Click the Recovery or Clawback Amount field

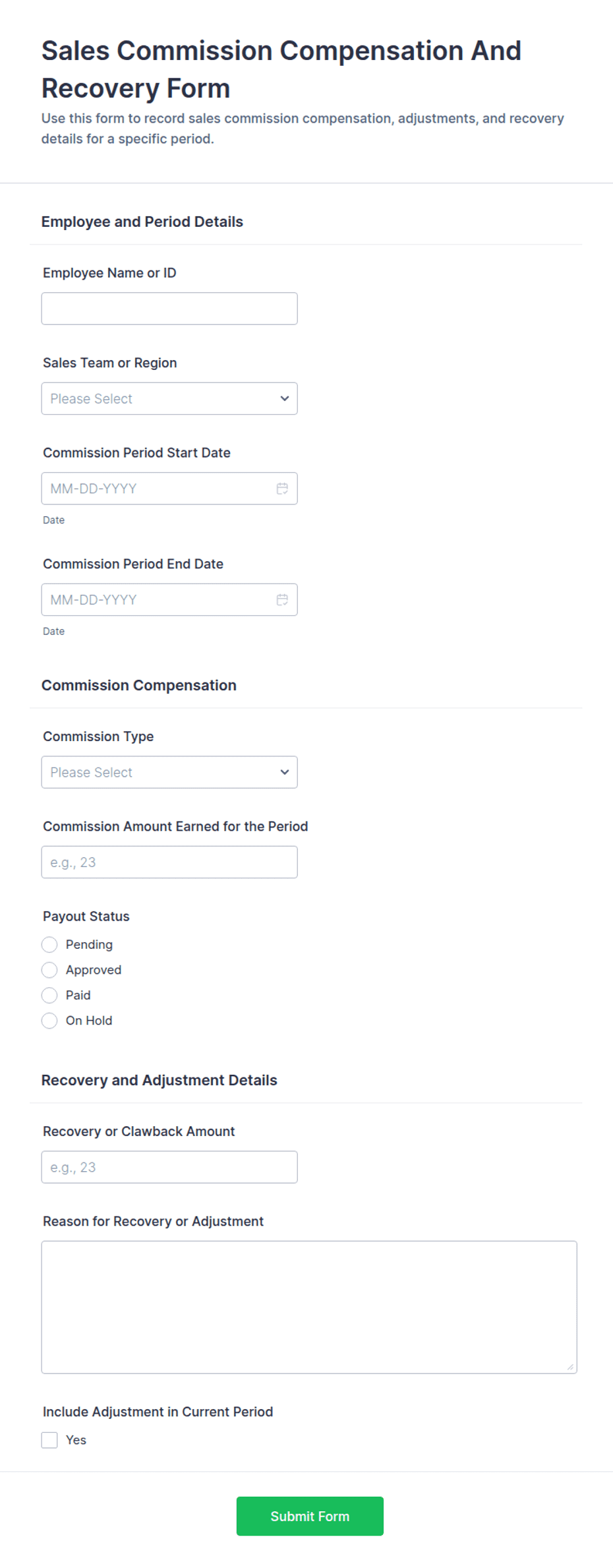click(169, 1167)
